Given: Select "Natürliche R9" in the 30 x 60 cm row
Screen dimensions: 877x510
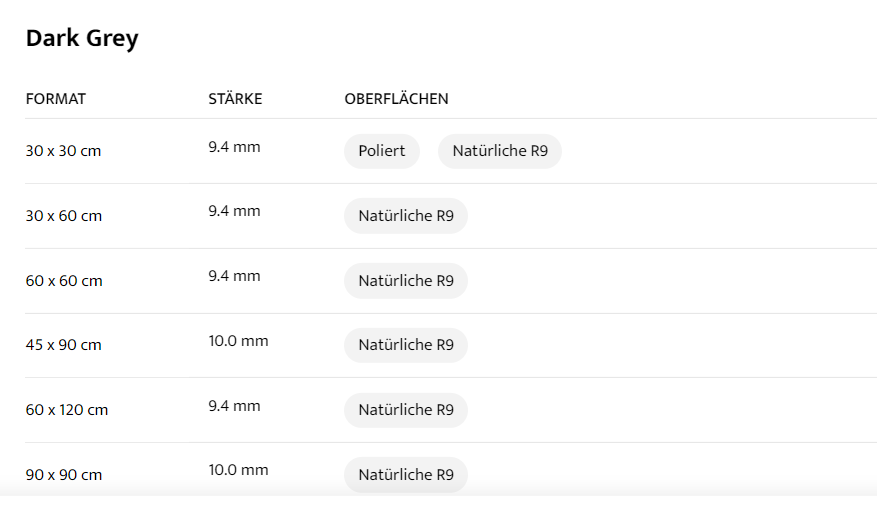Looking at the screenshot, I should click(406, 216).
